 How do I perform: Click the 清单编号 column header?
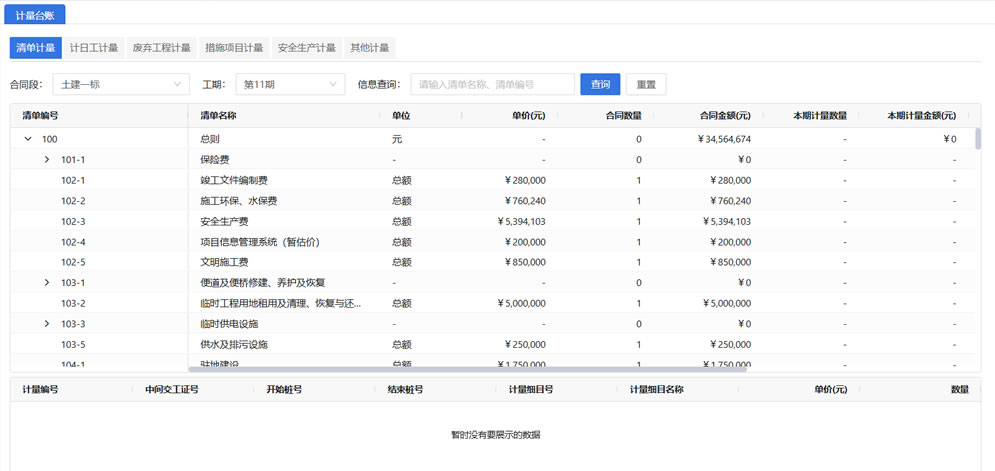[x=40, y=115]
